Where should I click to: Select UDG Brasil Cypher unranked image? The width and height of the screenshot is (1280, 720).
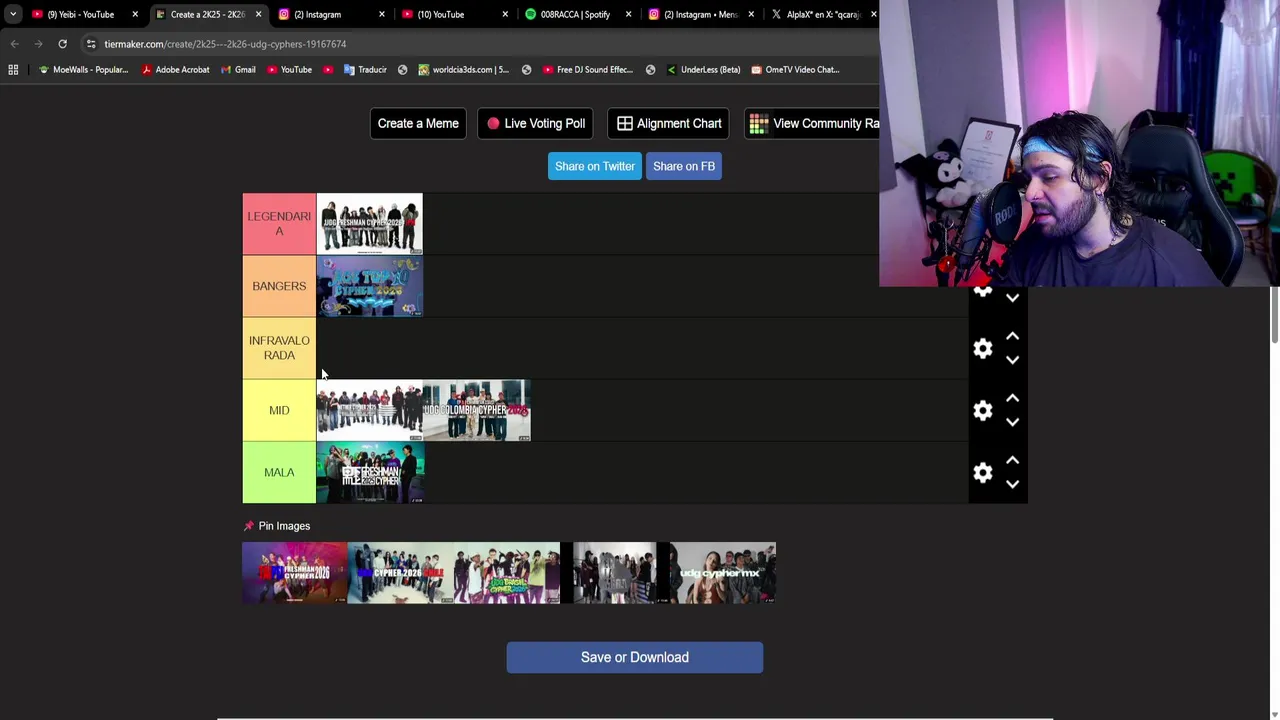click(x=507, y=573)
